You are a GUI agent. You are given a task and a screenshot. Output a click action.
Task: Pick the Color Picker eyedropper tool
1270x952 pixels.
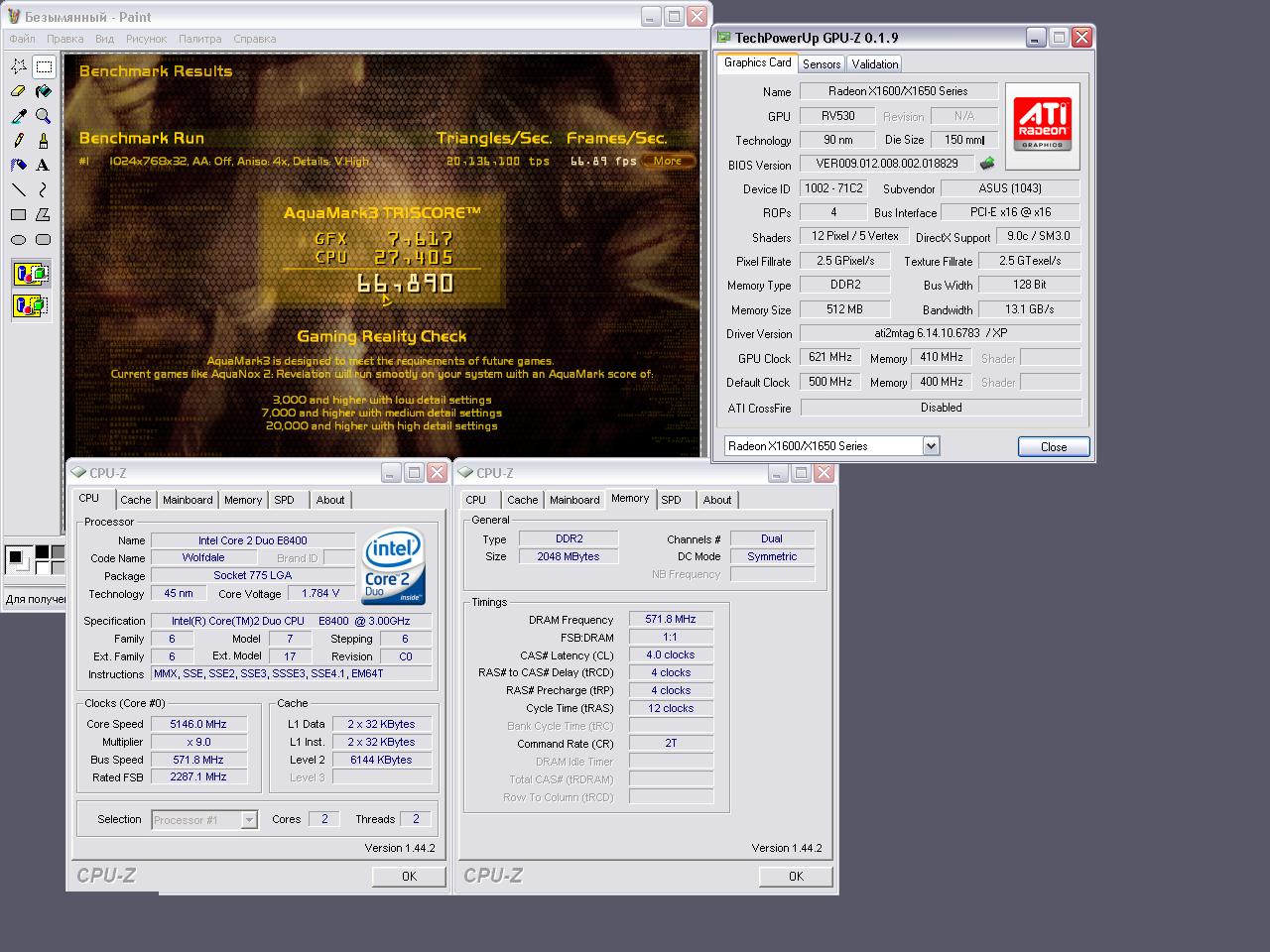tap(19, 116)
